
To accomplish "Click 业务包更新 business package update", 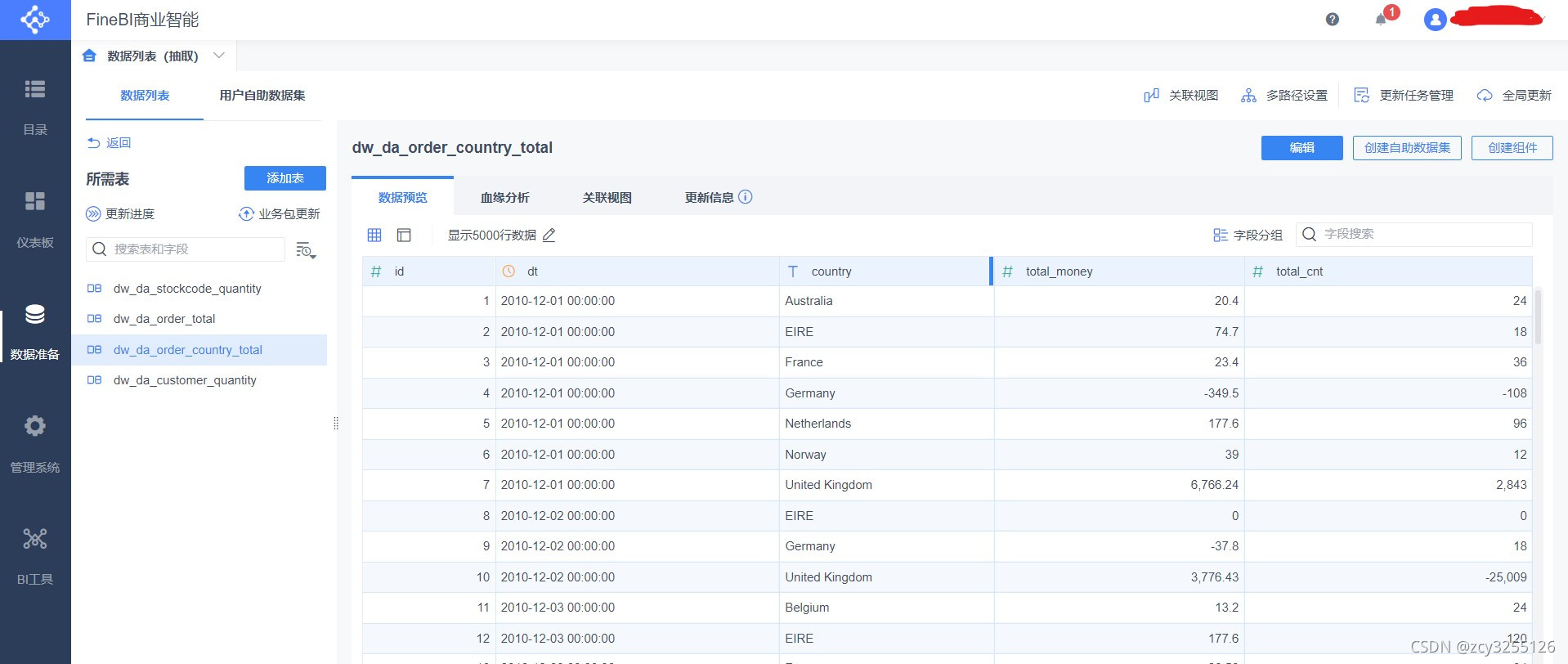I will point(280,214).
